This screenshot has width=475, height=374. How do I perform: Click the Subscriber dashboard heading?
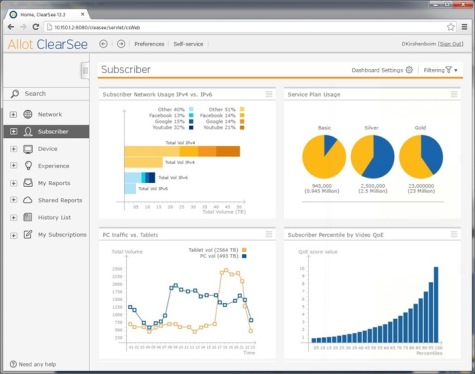click(x=126, y=69)
